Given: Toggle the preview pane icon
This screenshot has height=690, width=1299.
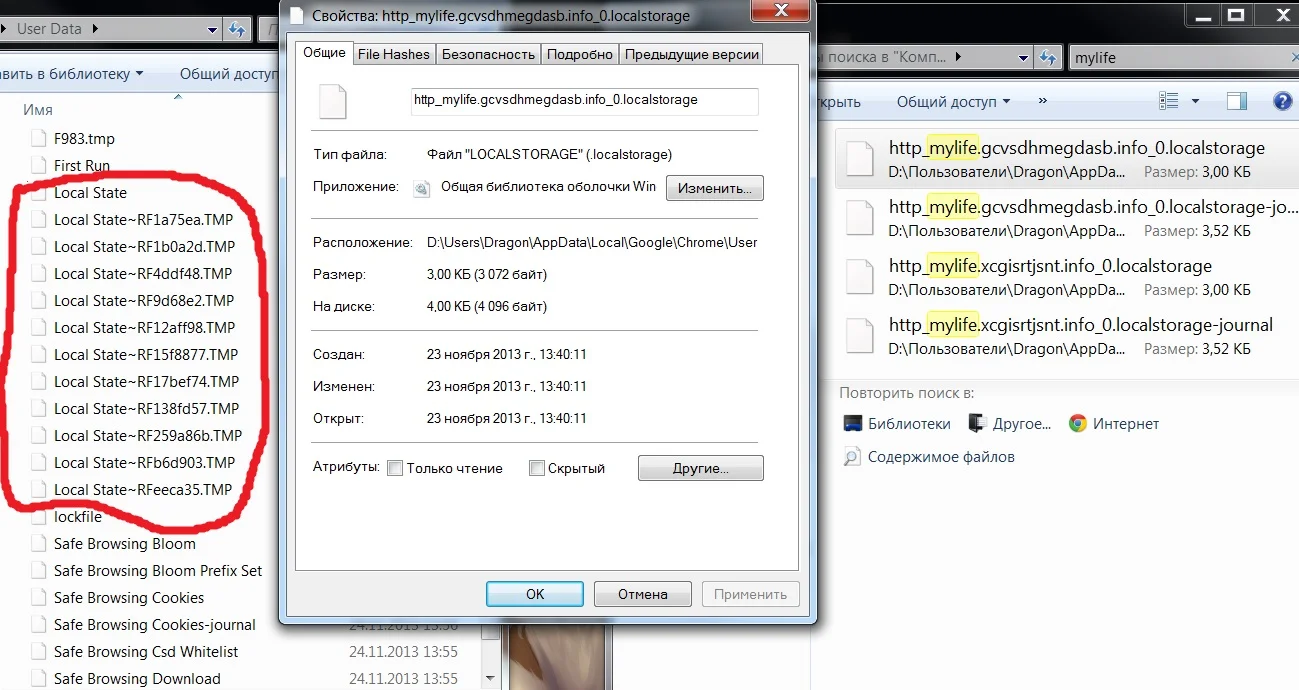Looking at the screenshot, I should coord(1237,101).
